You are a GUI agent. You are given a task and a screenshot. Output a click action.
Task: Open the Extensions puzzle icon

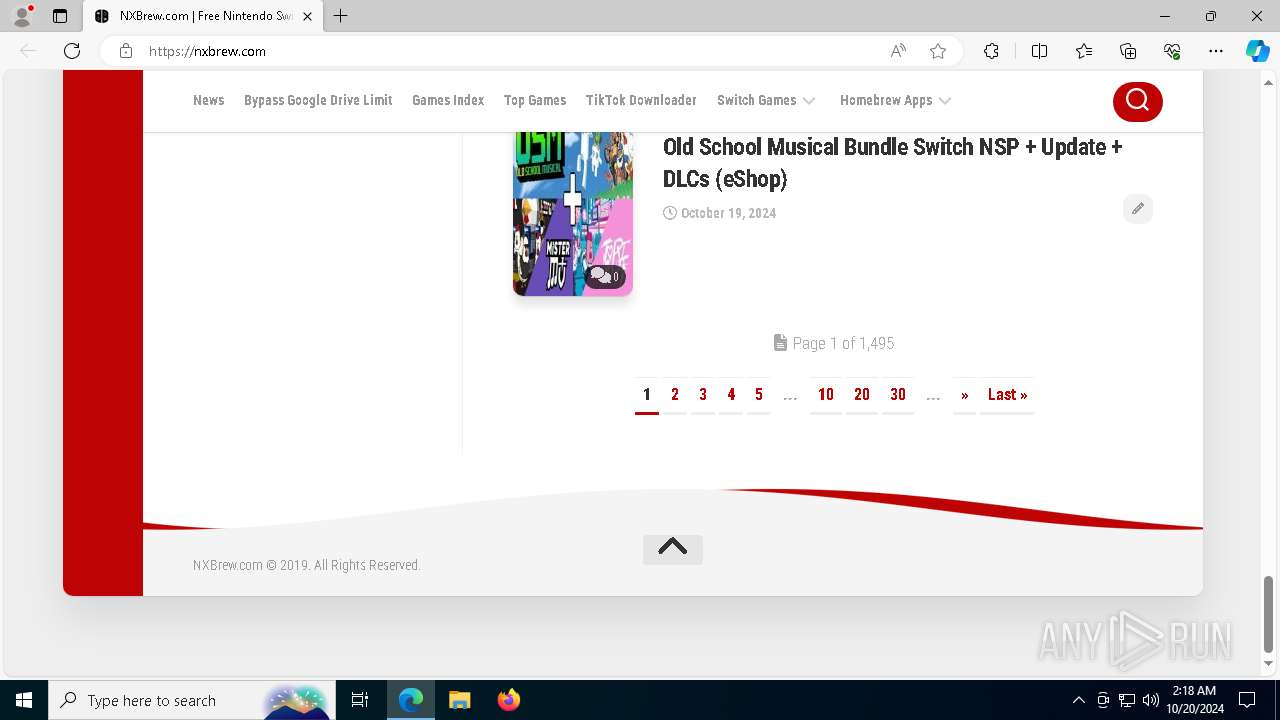991,51
